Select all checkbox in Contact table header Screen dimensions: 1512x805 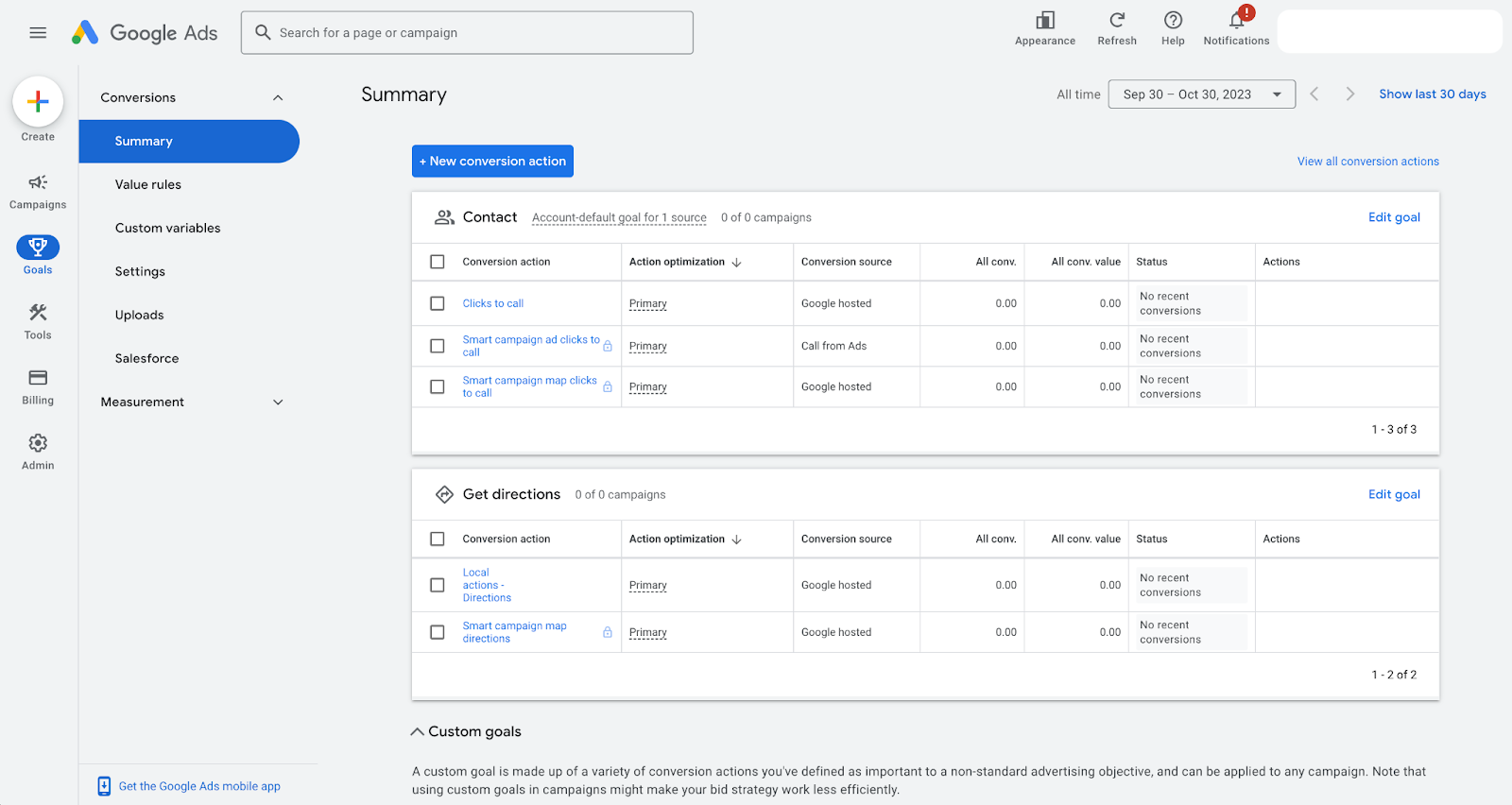pos(438,262)
